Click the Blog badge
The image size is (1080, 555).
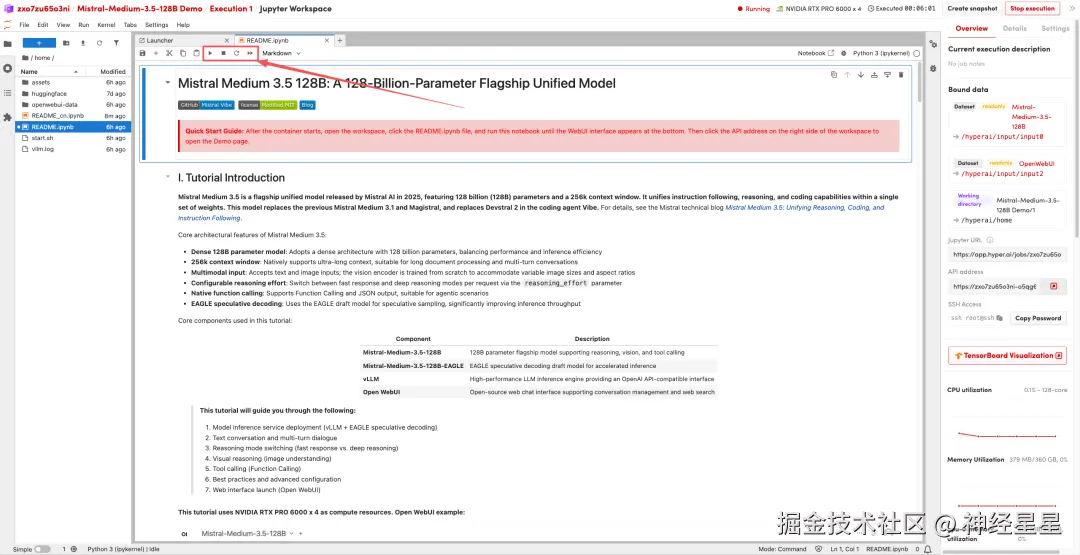coord(308,105)
